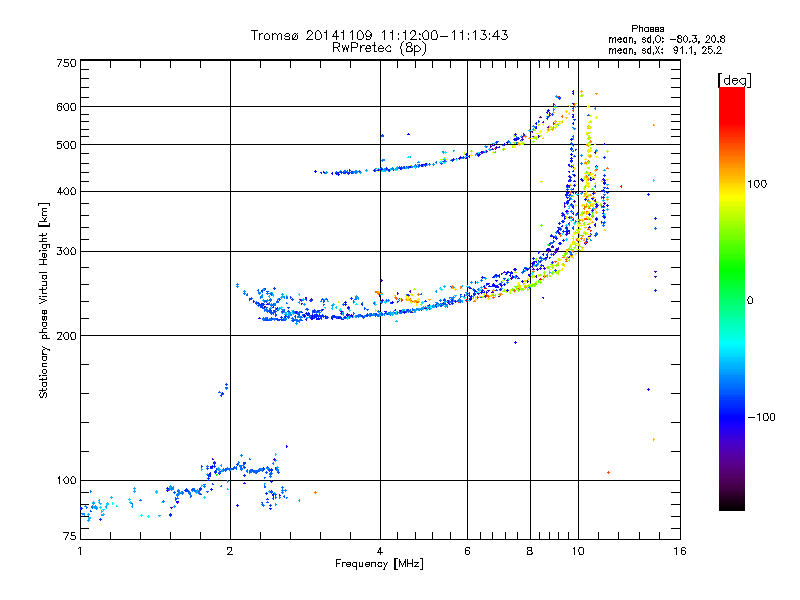This screenshot has height=600, width=800.
Task: Click y-axis tick label '75'
Action: click(x=70, y=536)
